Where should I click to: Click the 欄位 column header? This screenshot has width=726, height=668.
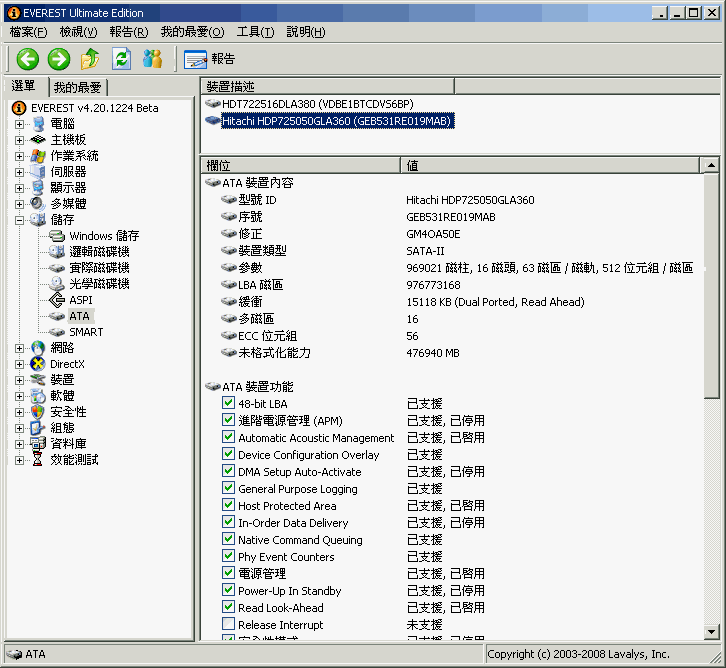(x=300, y=165)
